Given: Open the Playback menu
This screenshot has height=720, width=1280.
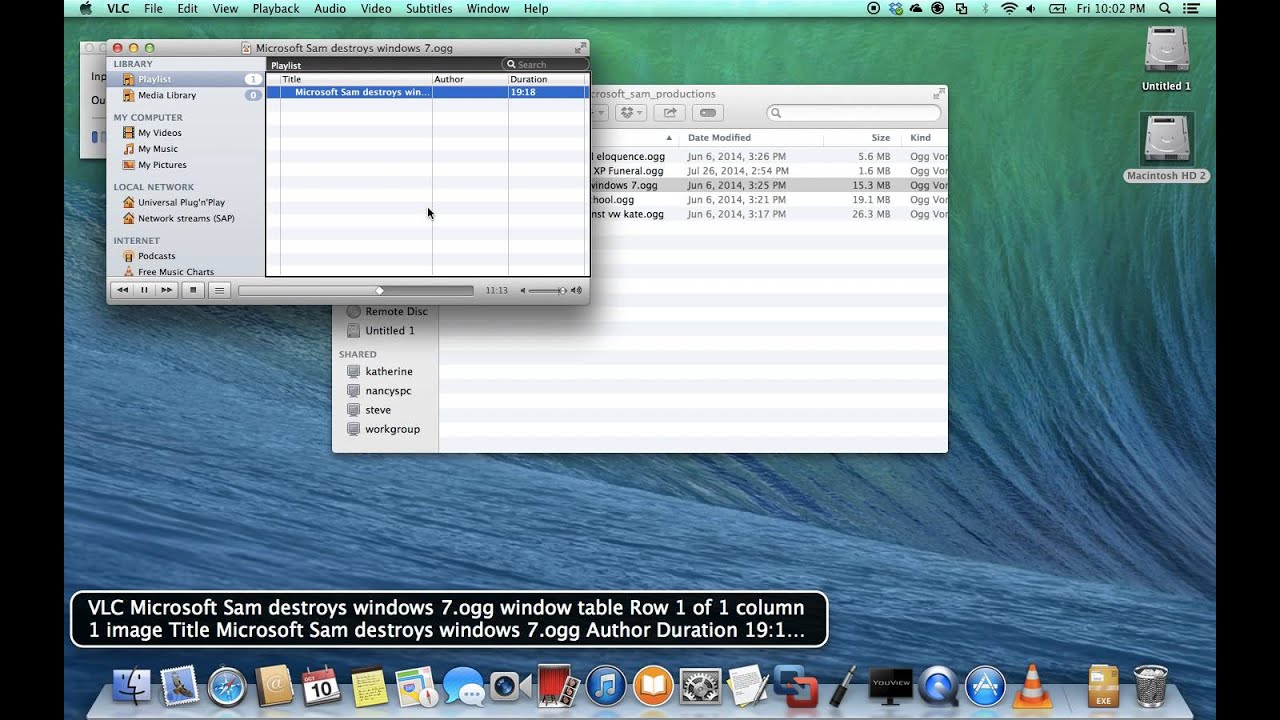Looking at the screenshot, I should 276,8.
